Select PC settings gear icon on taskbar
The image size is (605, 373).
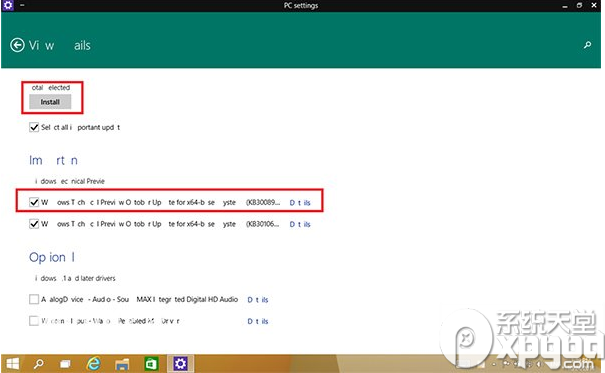point(180,364)
